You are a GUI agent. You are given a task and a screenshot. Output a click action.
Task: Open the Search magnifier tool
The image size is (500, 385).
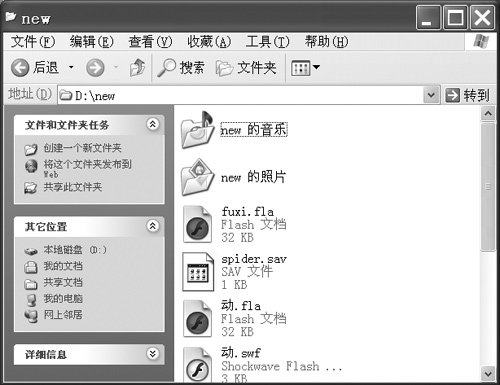[166, 68]
